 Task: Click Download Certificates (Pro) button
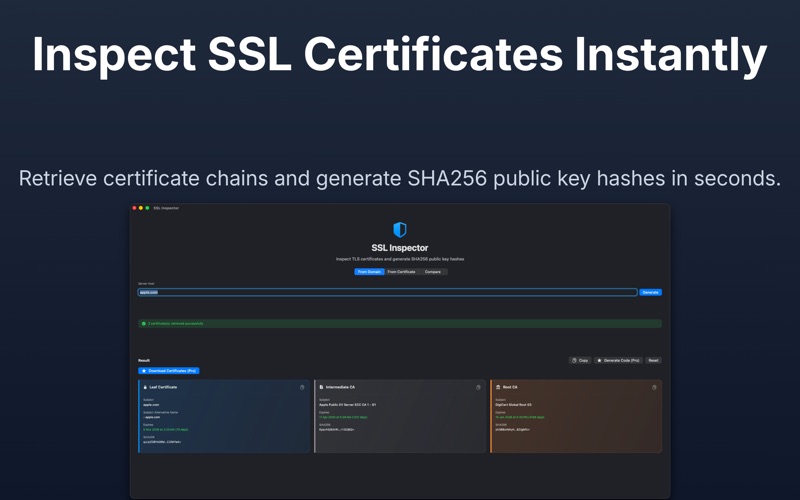point(168,371)
